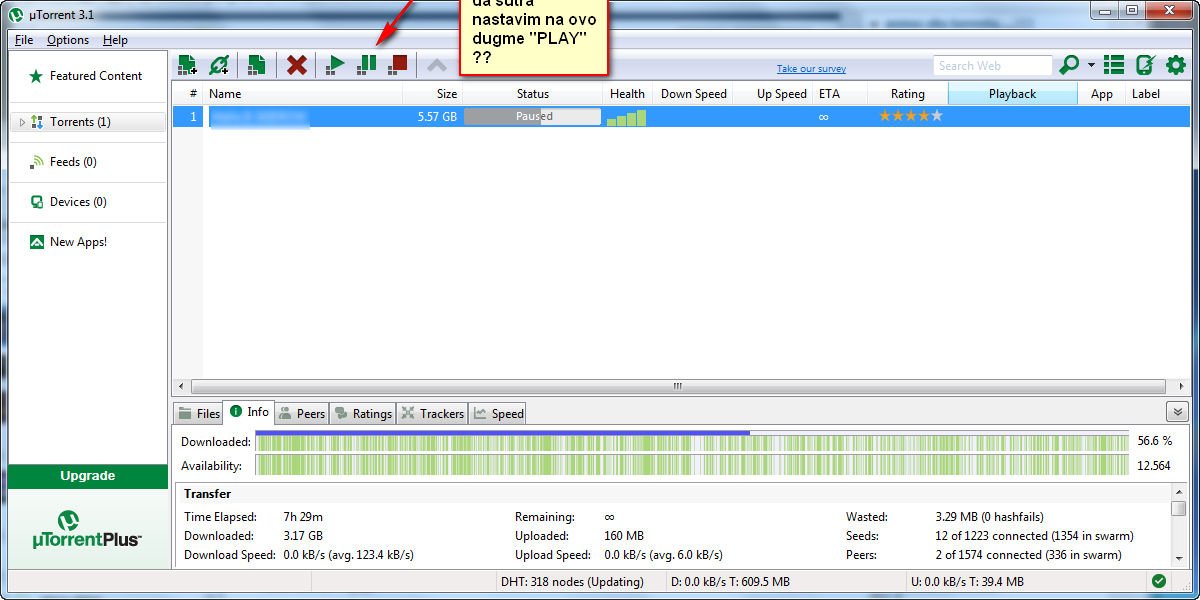
Task: Click the U: 0.0 kB/s upload status entry
Action: click(x=967, y=582)
